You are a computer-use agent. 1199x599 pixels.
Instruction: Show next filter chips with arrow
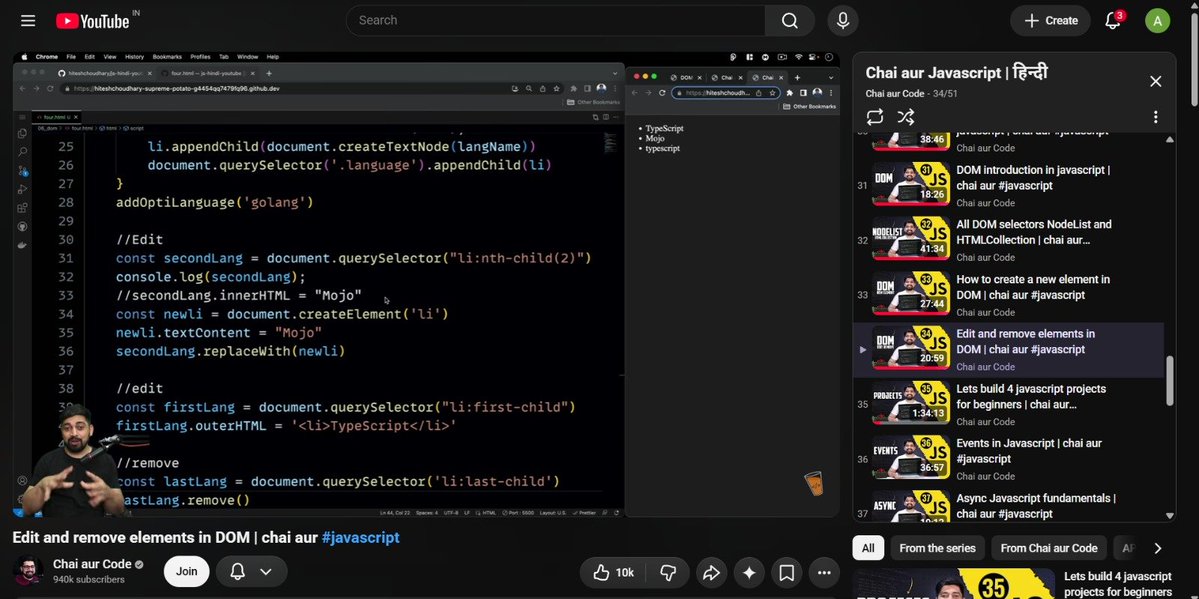pyautogui.click(x=1157, y=548)
